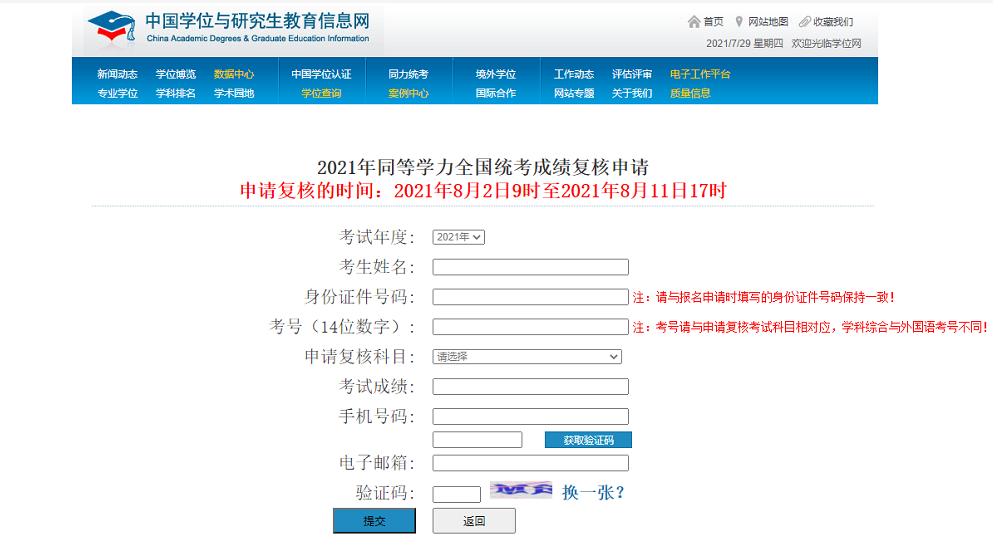The image size is (993, 553).
Task: Open the 考试年度 2021年 dropdown
Action: pos(458,237)
